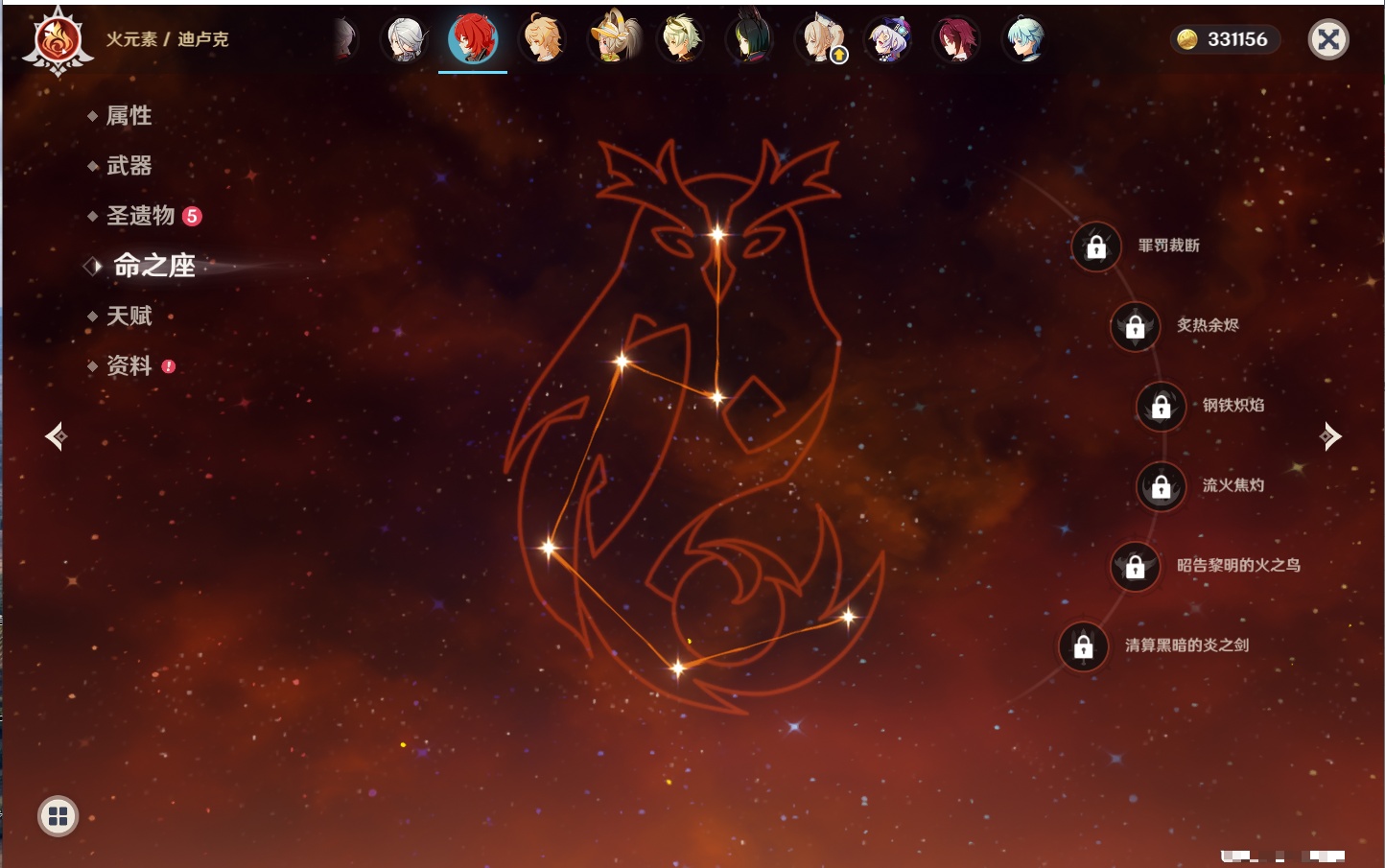Viewport: 1385px width, 868px height.
Task: Go to the 天赋 talents section
Action: (x=129, y=316)
